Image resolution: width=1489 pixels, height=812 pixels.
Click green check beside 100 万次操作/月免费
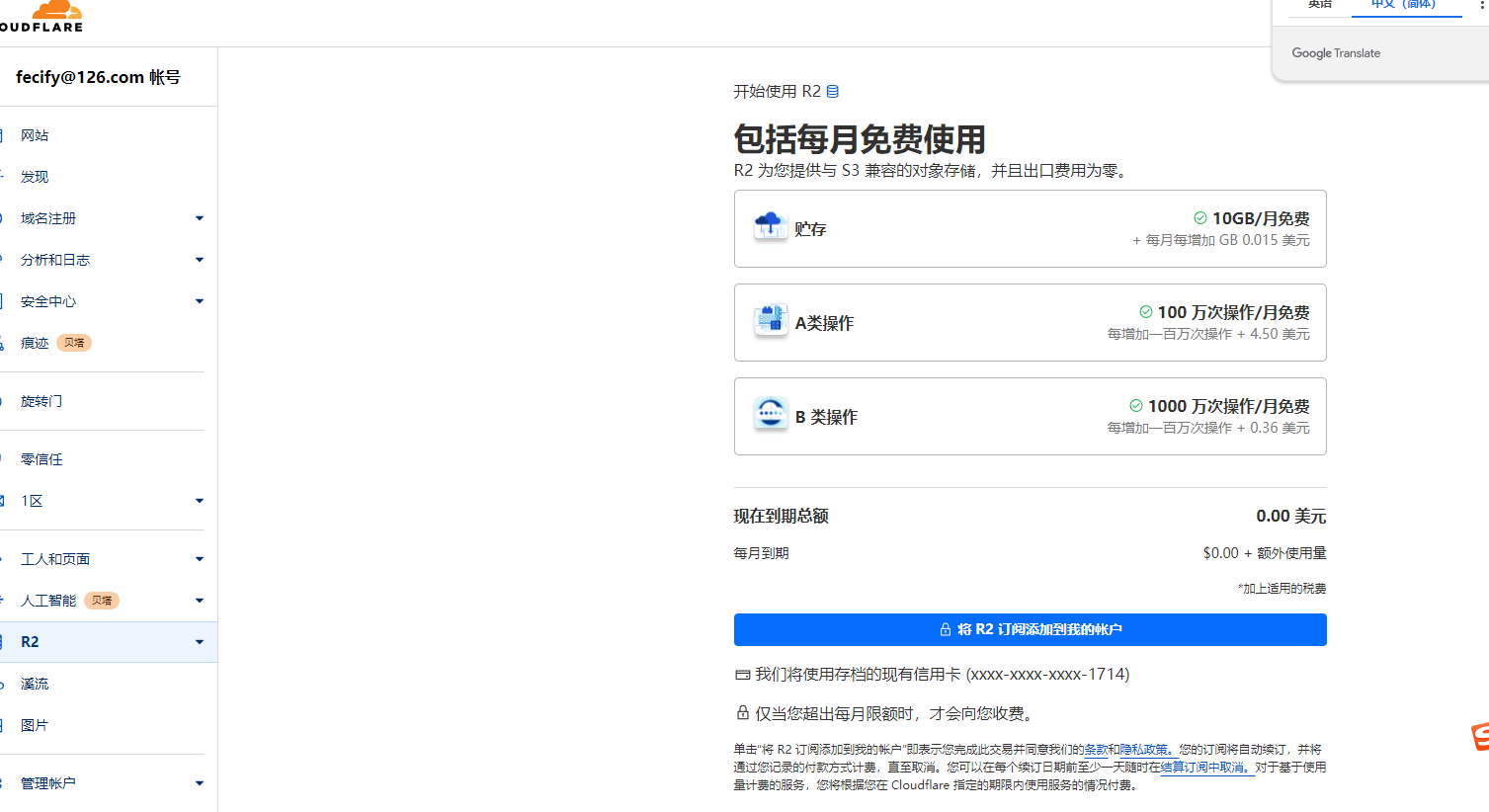(x=1146, y=312)
